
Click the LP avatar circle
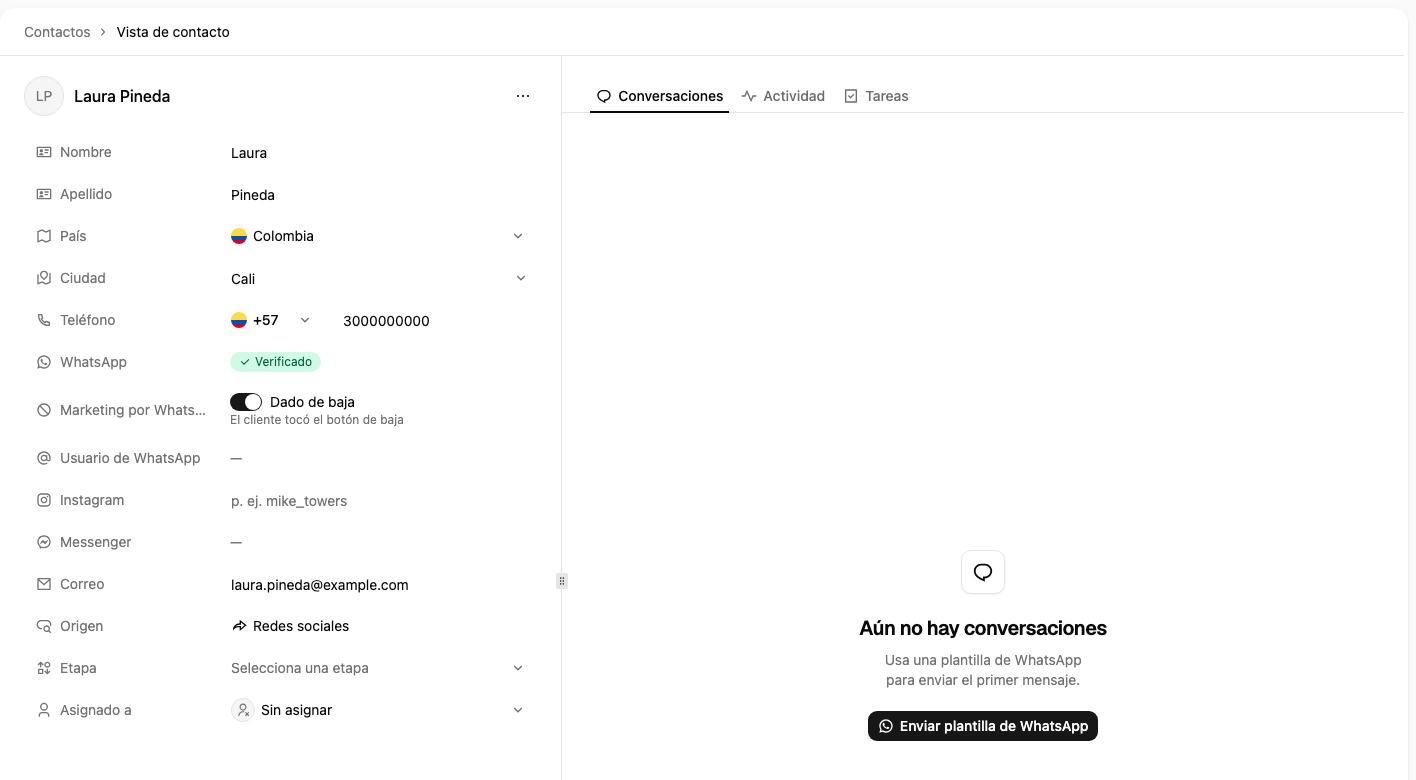pyautogui.click(x=44, y=96)
